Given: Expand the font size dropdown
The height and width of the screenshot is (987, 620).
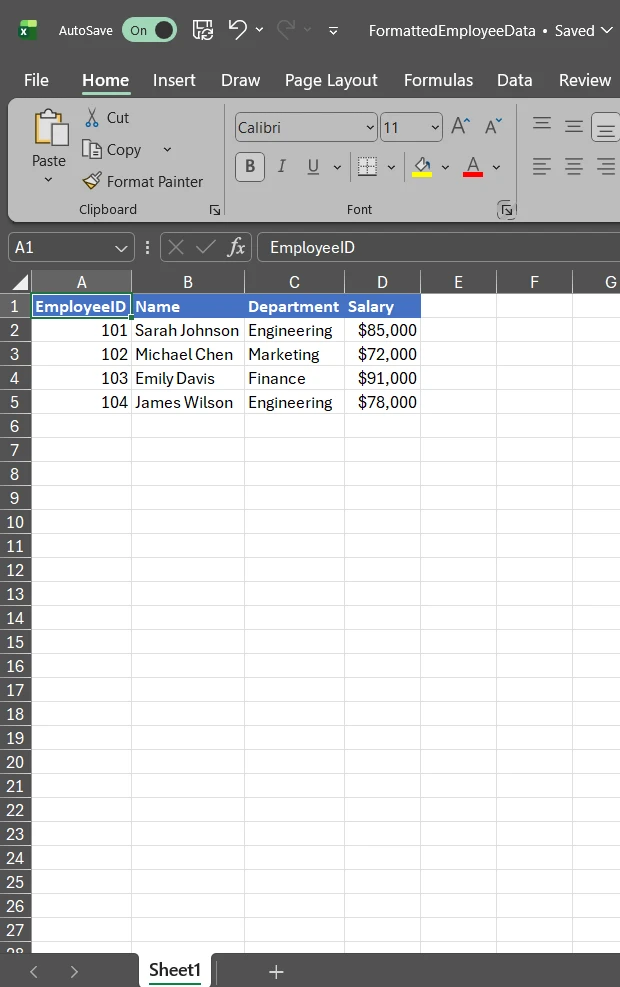Looking at the screenshot, I should 435,128.
